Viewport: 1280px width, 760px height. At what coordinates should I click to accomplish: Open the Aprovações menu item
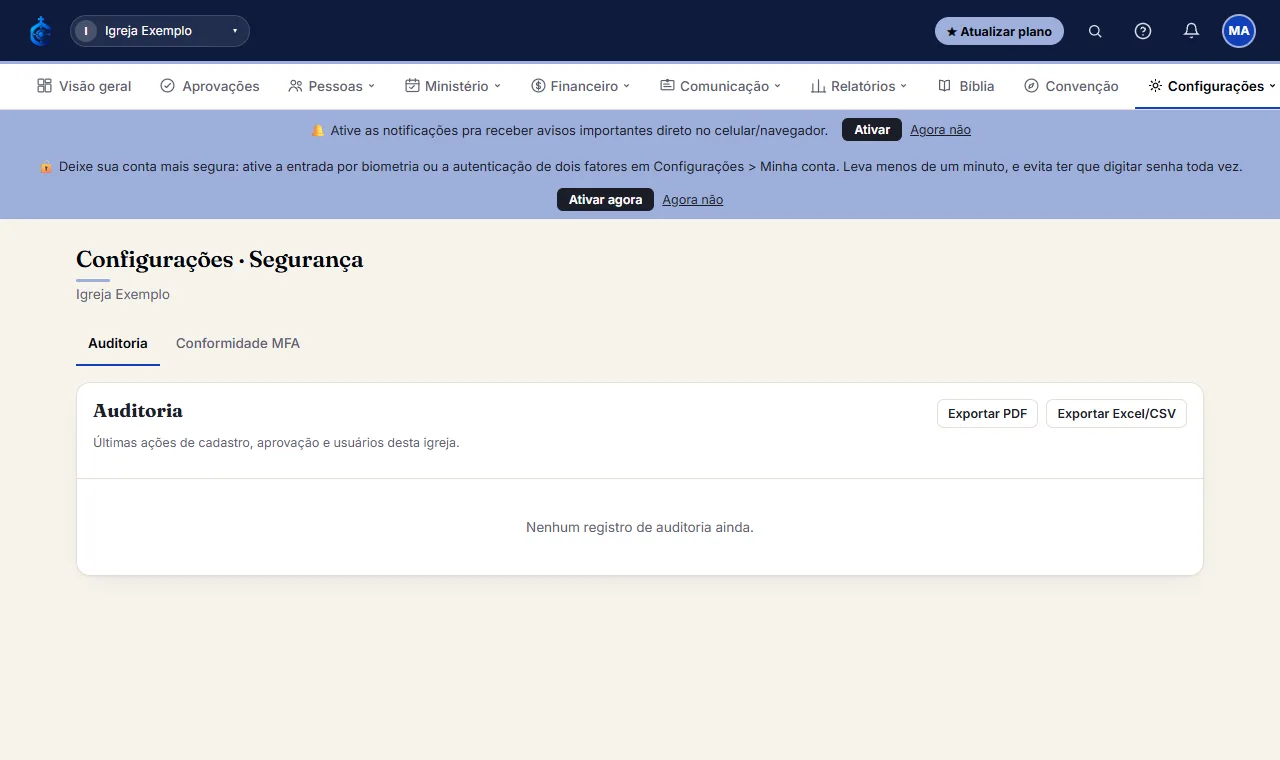tap(209, 86)
